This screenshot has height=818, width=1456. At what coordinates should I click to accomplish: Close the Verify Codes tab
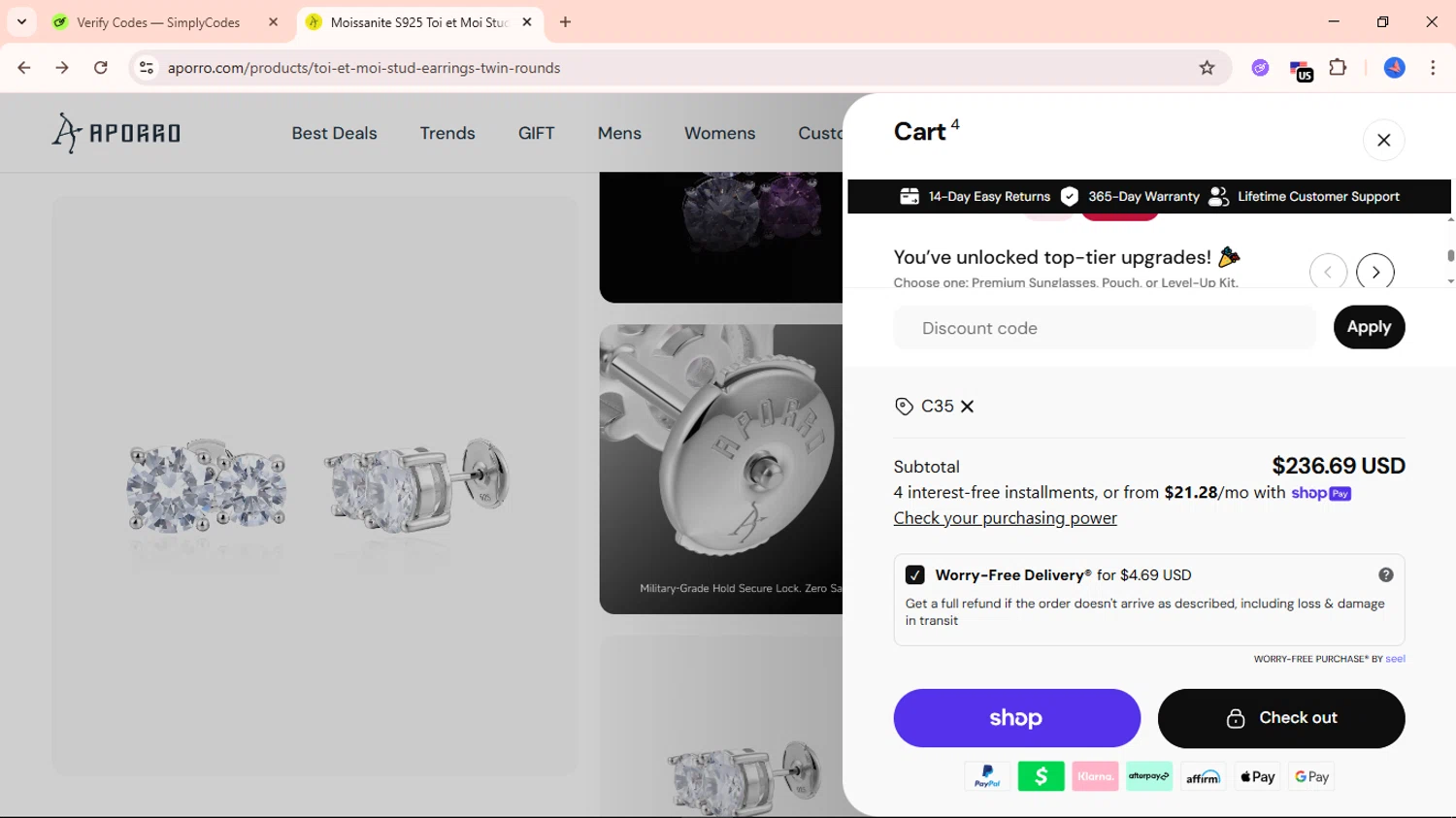(x=273, y=22)
